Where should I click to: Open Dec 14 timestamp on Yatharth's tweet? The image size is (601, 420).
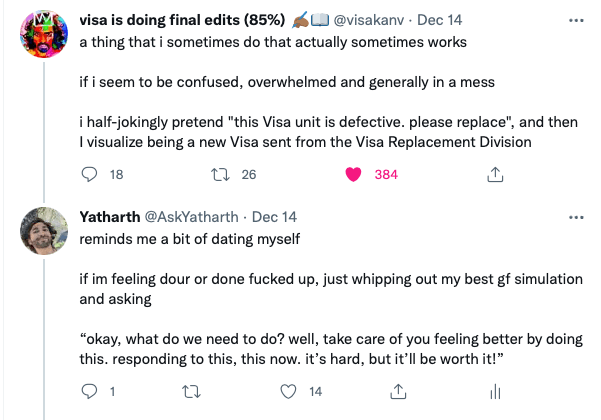[275, 217]
